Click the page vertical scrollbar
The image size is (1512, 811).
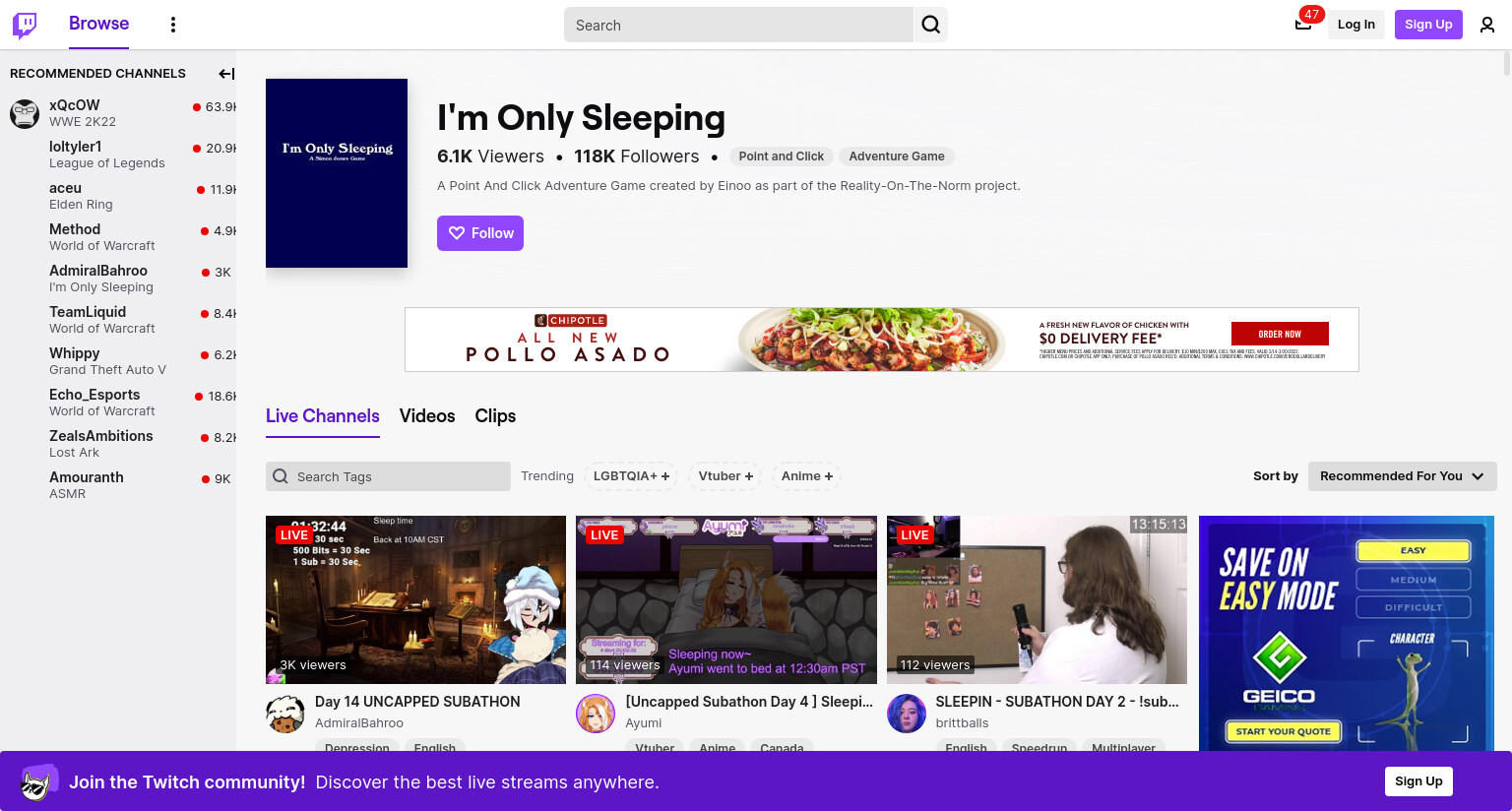(1506, 63)
